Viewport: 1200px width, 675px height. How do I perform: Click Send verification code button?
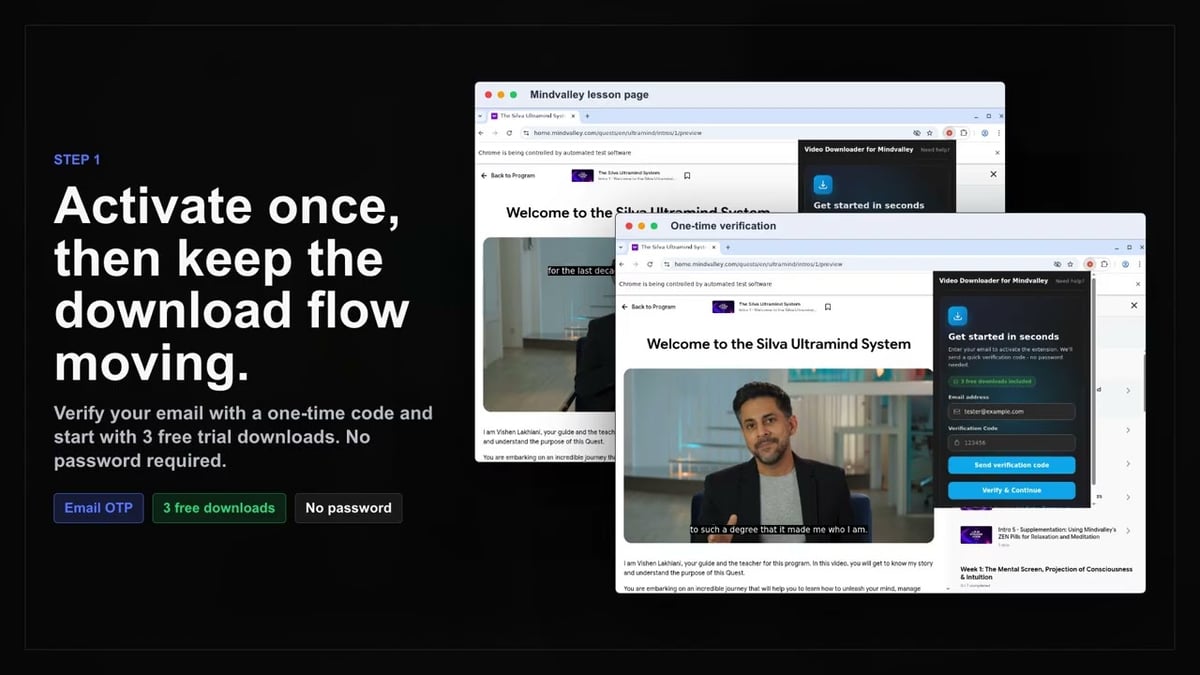pyautogui.click(x=1012, y=465)
